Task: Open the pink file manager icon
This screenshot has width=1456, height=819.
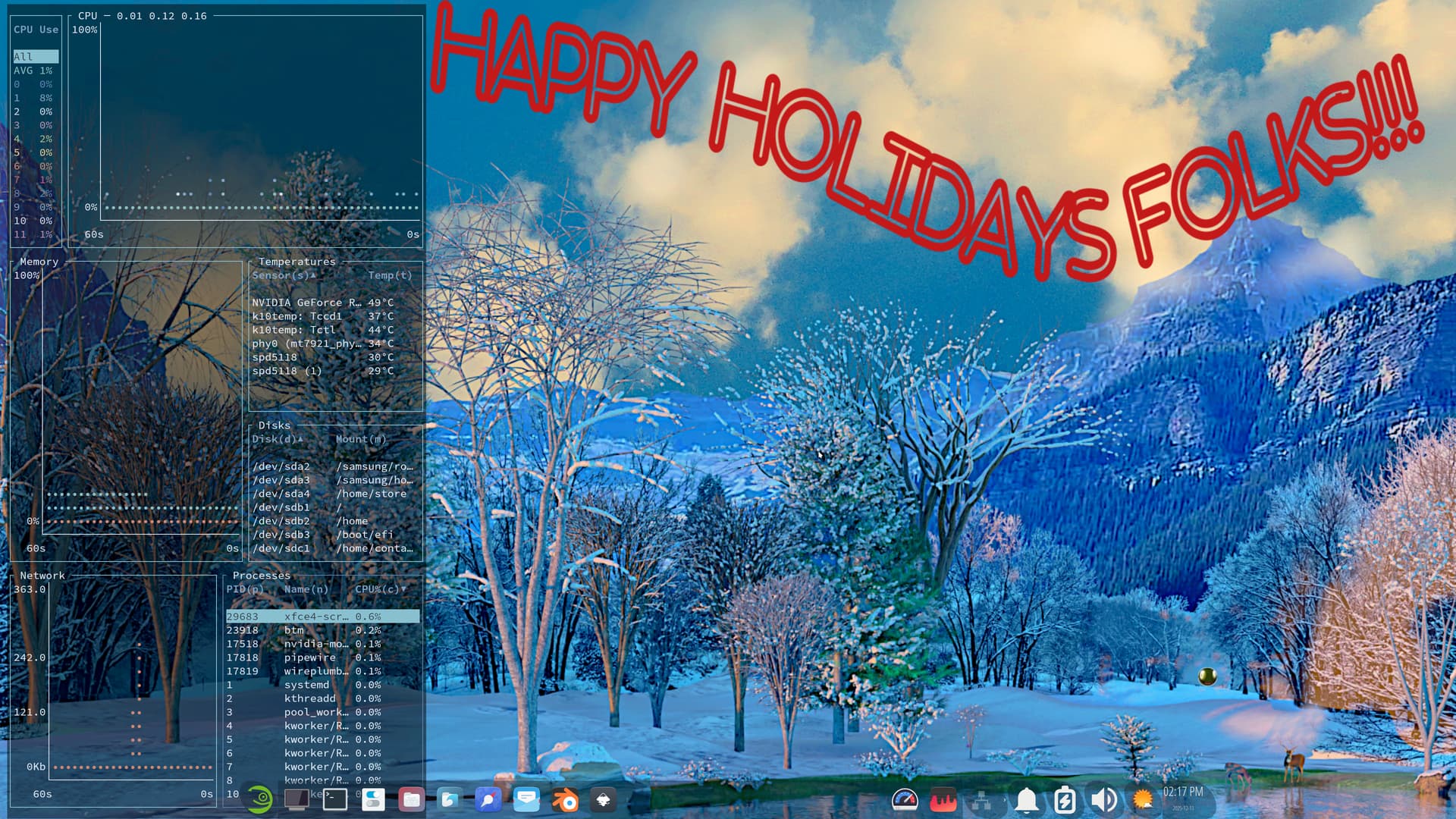Action: point(411,799)
